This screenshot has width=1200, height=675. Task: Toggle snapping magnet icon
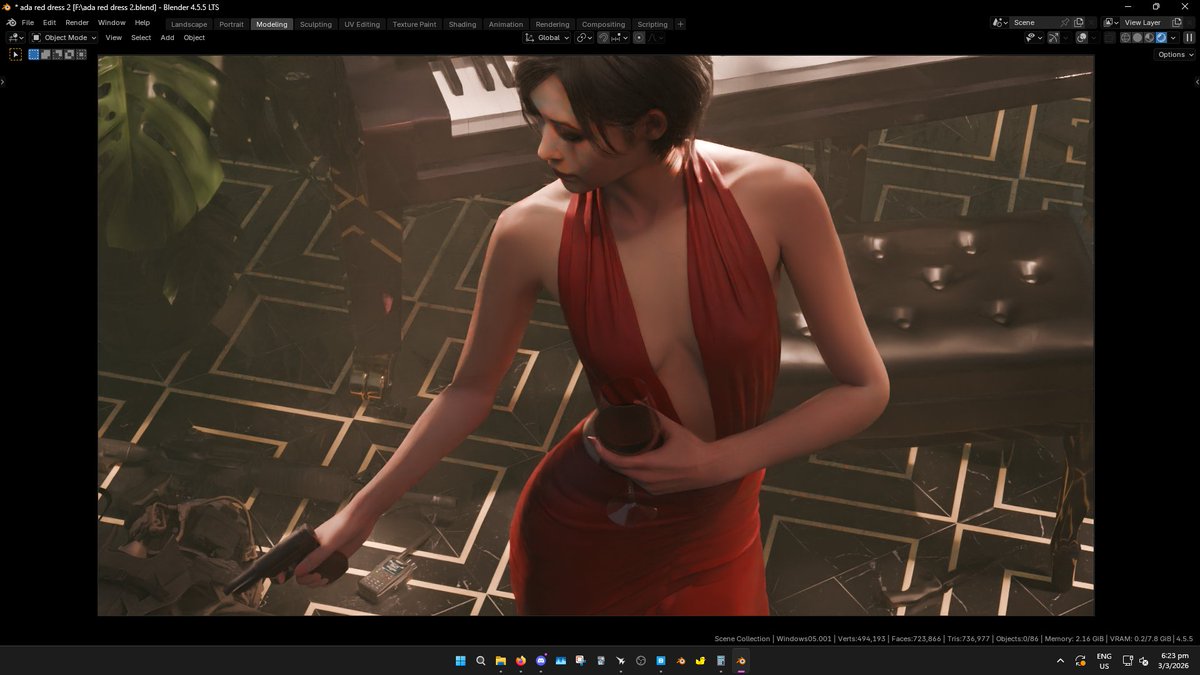coord(603,37)
